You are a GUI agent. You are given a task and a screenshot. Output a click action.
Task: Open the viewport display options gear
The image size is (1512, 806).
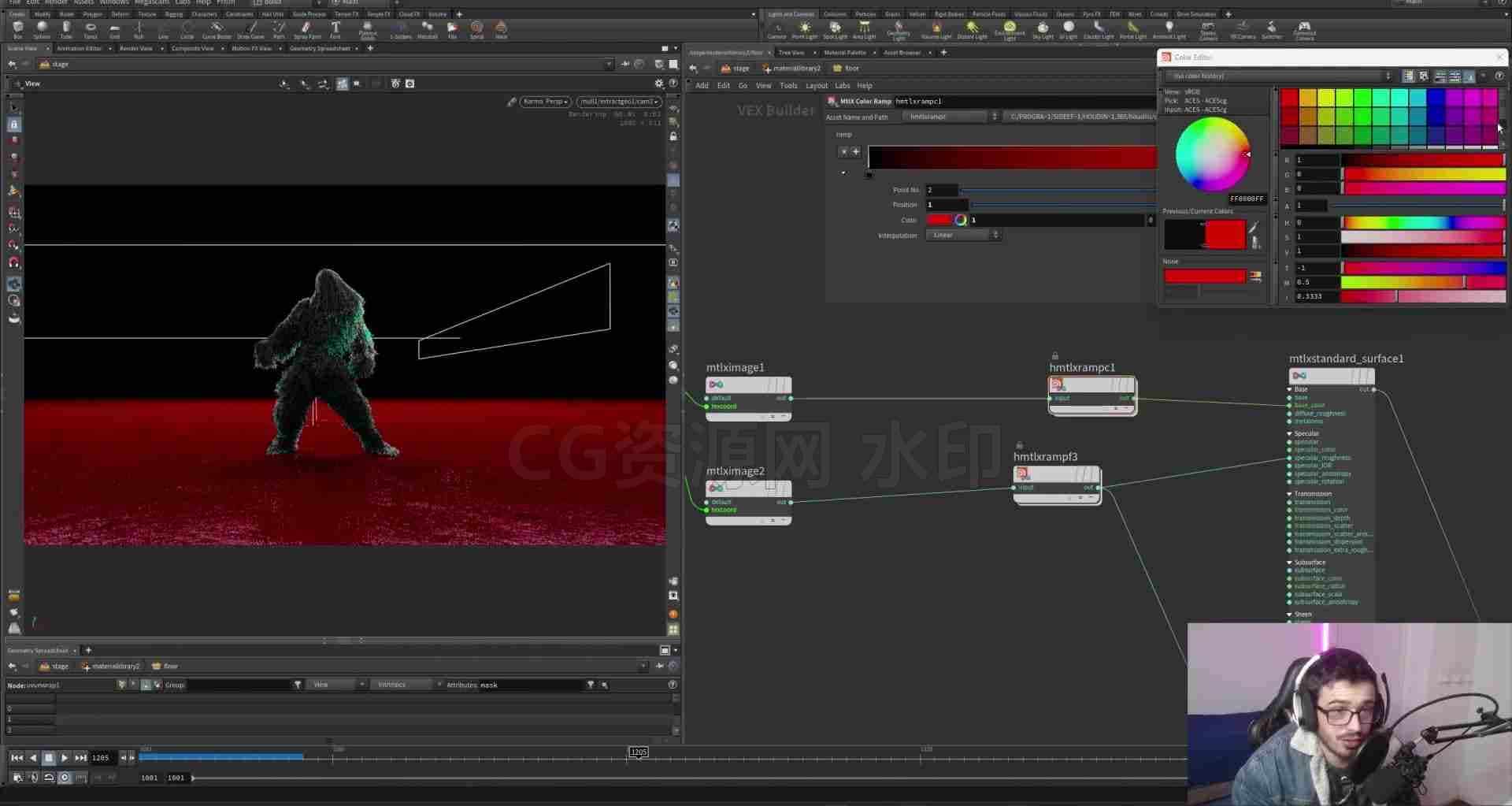pyautogui.click(x=659, y=84)
